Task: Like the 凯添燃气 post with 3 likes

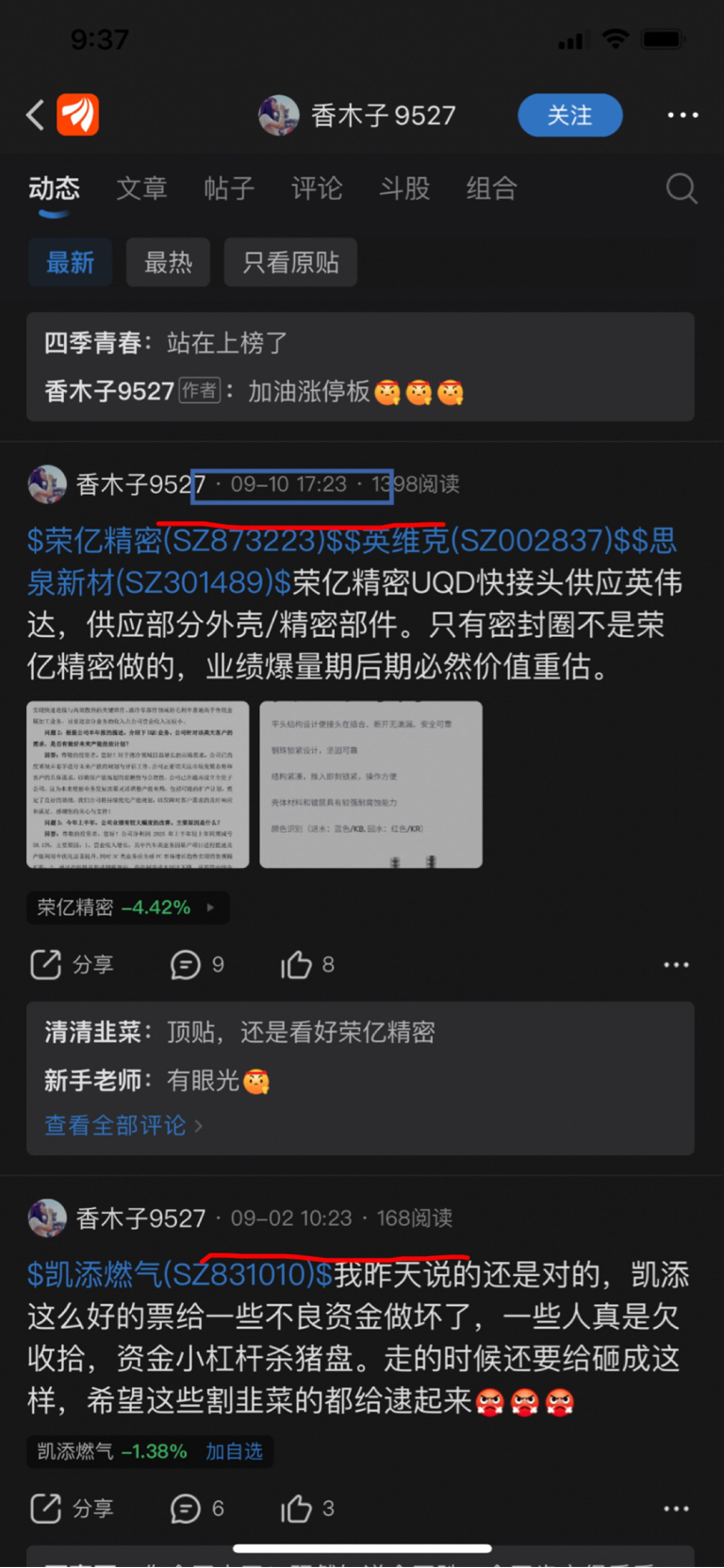Action: (x=296, y=1509)
